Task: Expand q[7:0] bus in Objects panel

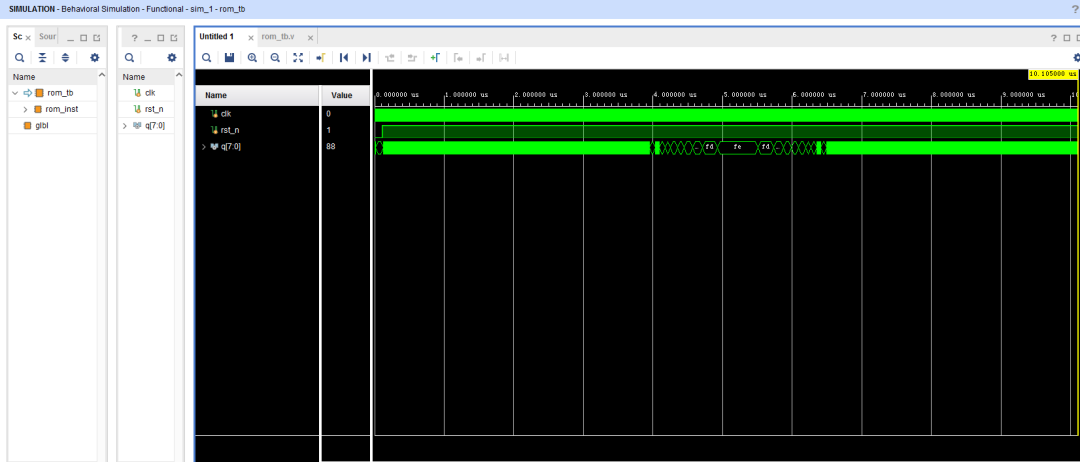Action: [x=125, y=125]
